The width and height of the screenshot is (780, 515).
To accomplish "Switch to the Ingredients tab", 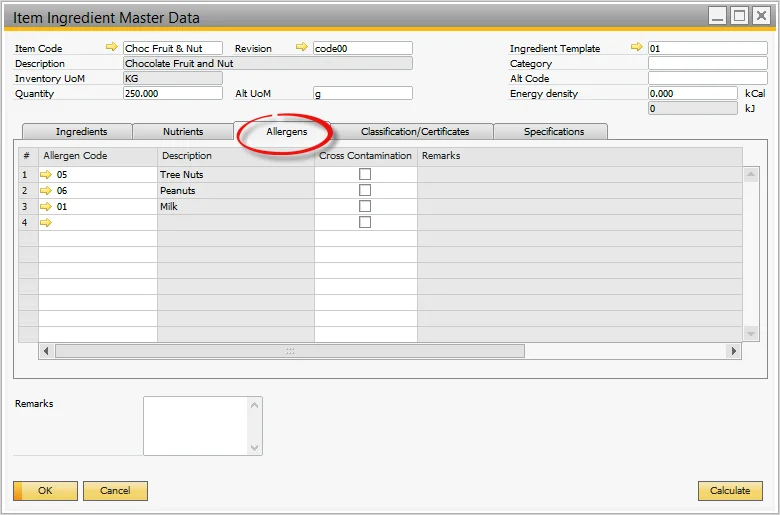I will [78, 132].
